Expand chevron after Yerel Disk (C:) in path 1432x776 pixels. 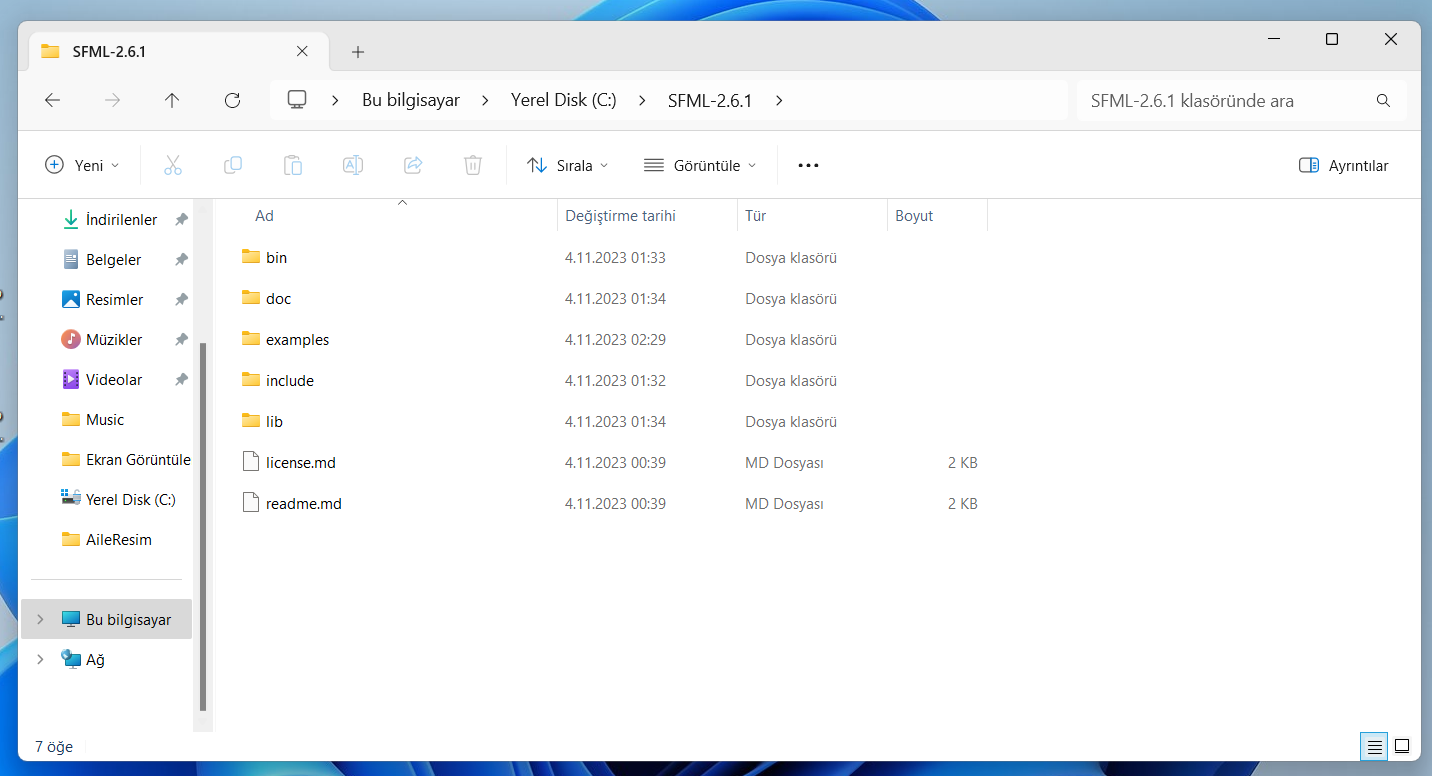coord(642,100)
